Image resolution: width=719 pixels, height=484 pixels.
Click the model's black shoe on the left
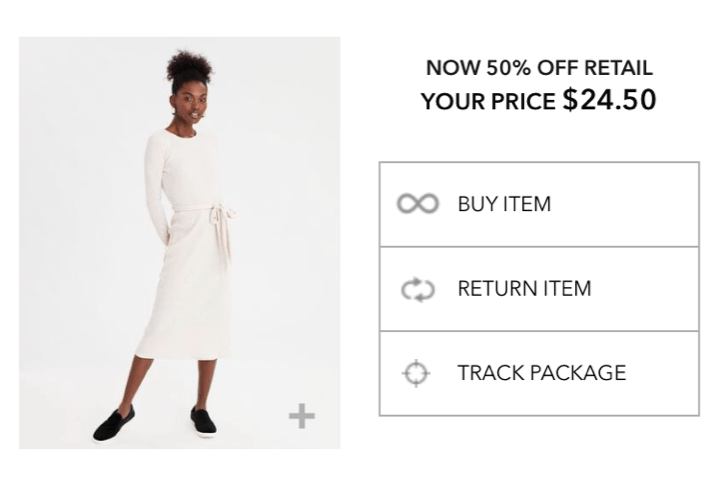pos(114,424)
